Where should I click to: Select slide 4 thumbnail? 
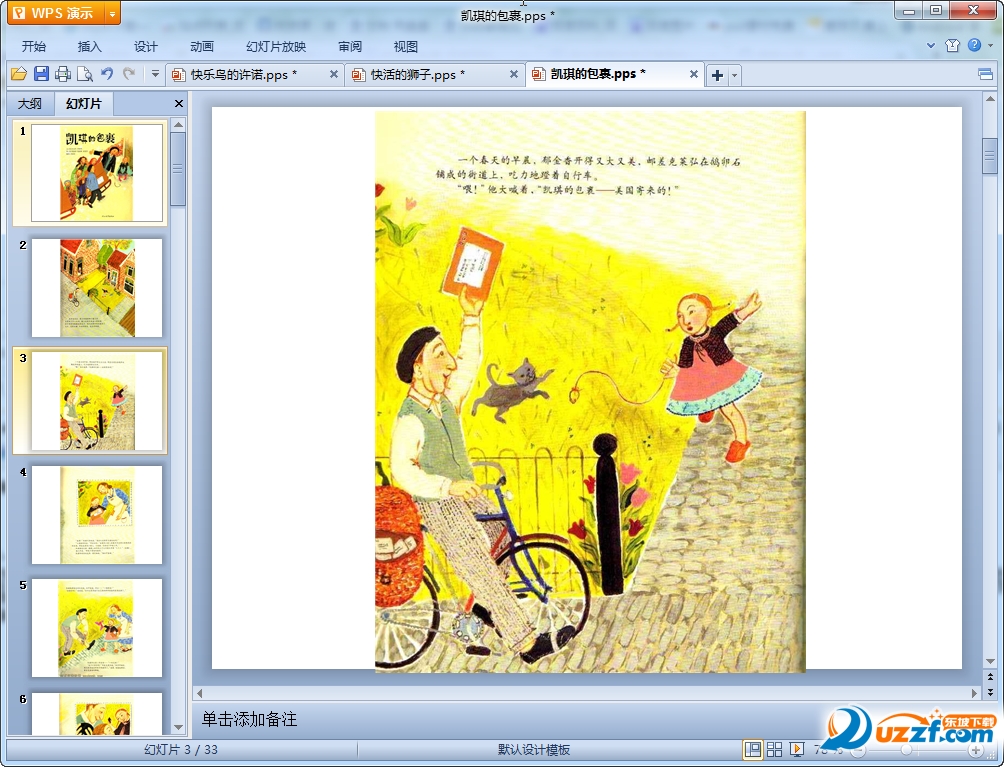[97, 515]
